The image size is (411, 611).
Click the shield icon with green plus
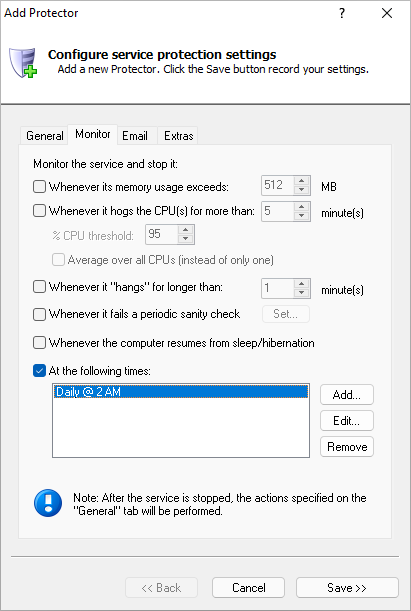pos(23,63)
